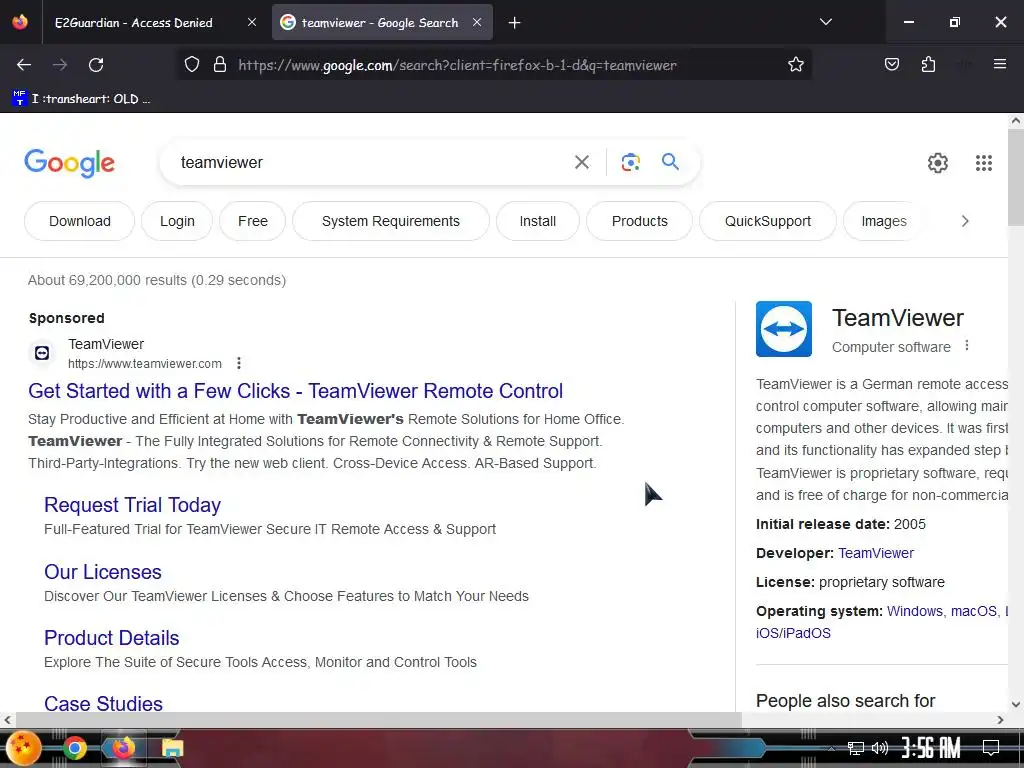Clear the Google search box text
Viewport: 1024px width, 768px height.
point(581,162)
